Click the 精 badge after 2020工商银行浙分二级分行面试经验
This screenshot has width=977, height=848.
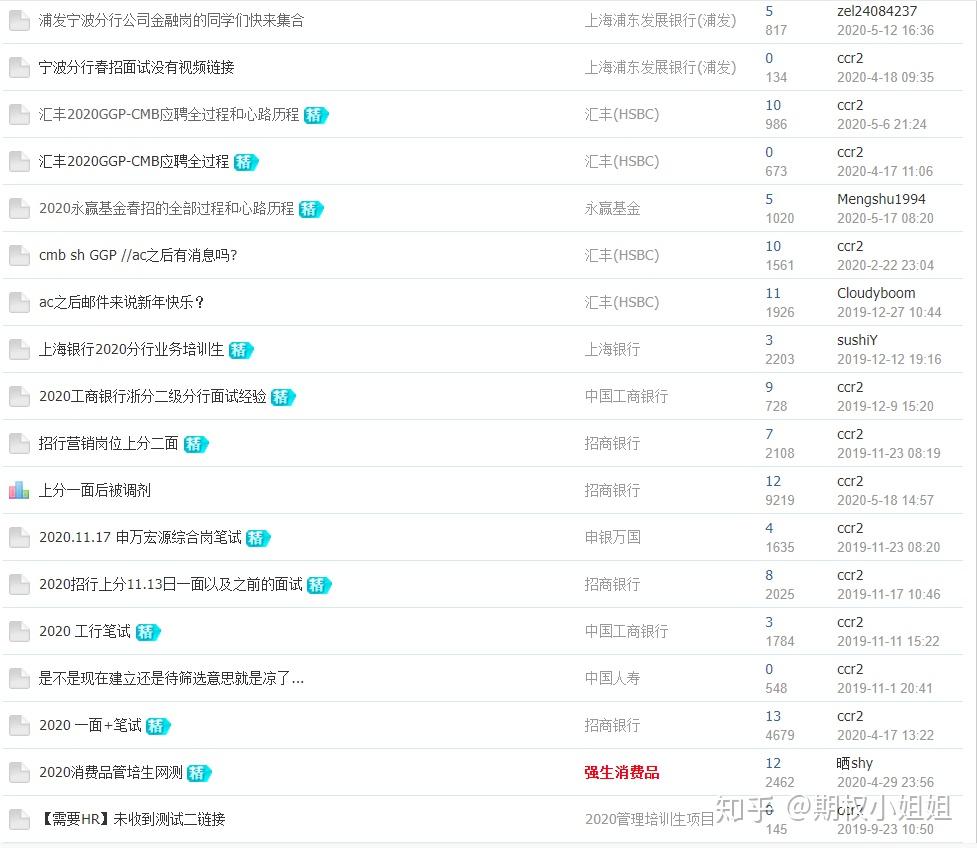click(x=283, y=397)
